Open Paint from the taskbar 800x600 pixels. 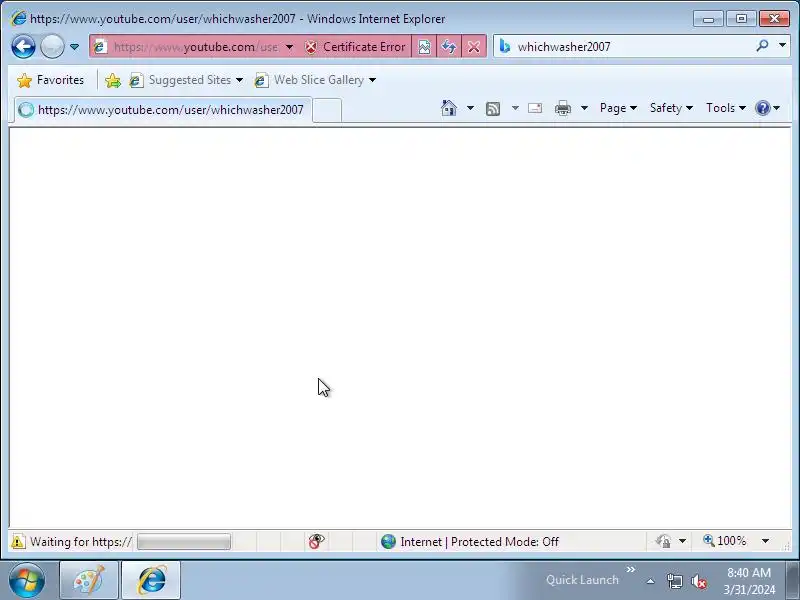click(89, 580)
